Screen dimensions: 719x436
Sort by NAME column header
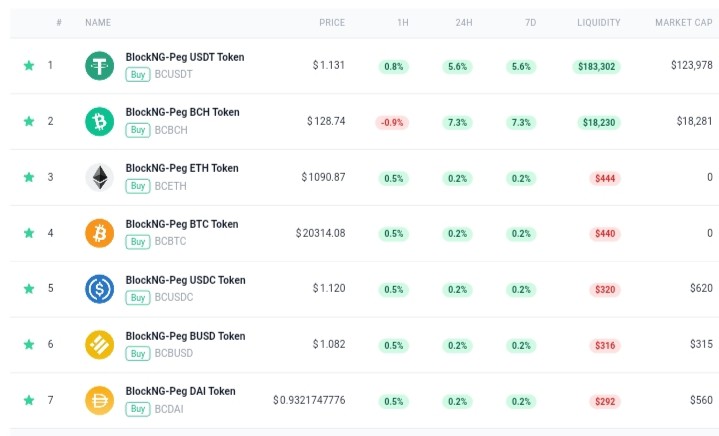pyautogui.click(x=98, y=22)
